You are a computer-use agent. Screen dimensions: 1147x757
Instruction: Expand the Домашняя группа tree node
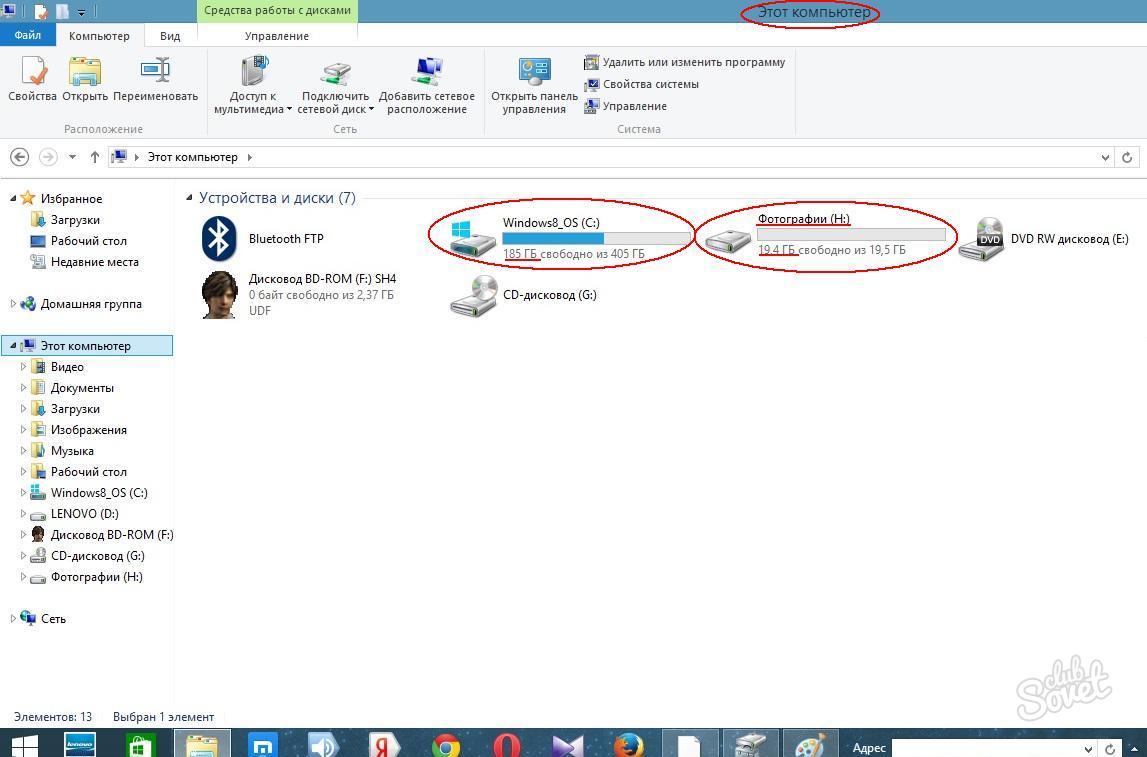(x=13, y=304)
